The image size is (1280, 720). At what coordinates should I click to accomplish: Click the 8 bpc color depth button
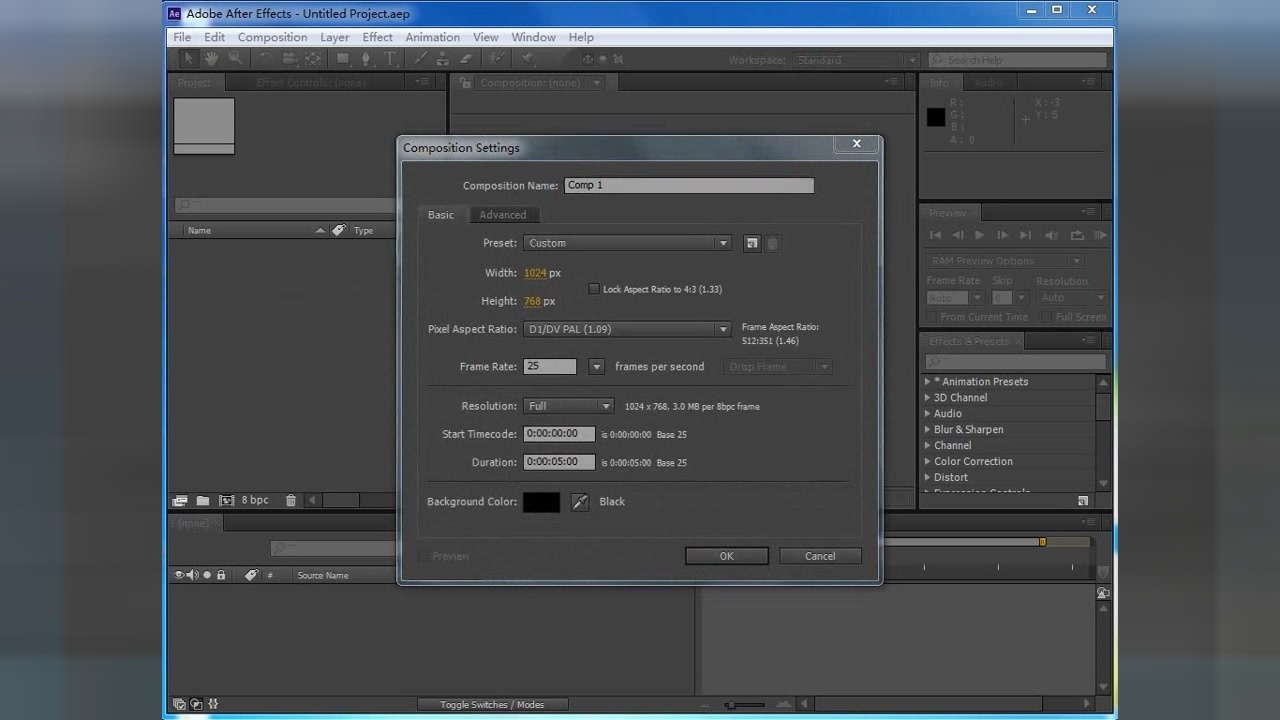(254, 500)
